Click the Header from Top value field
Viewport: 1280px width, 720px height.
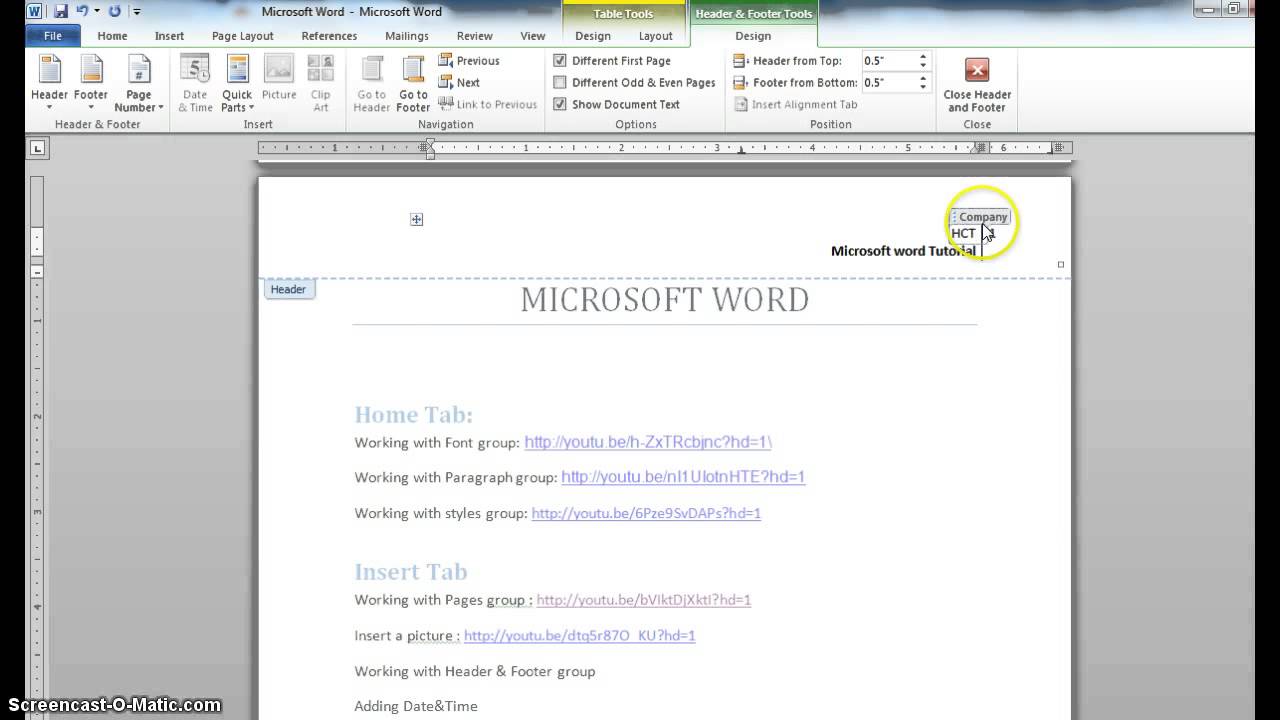(x=889, y=61)
